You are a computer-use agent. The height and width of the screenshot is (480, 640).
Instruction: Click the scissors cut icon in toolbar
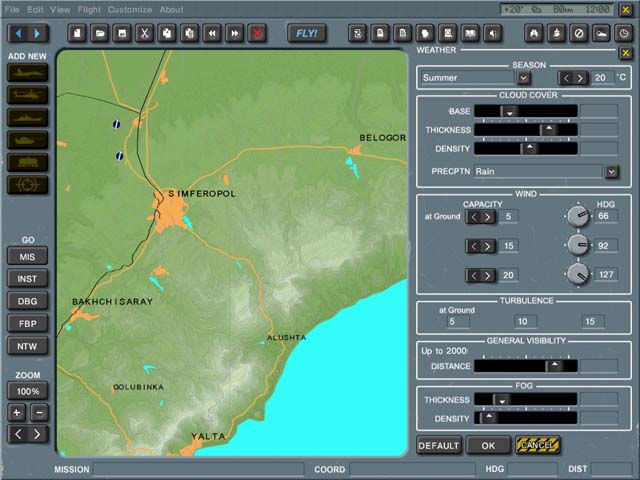(x=144, y=33)
